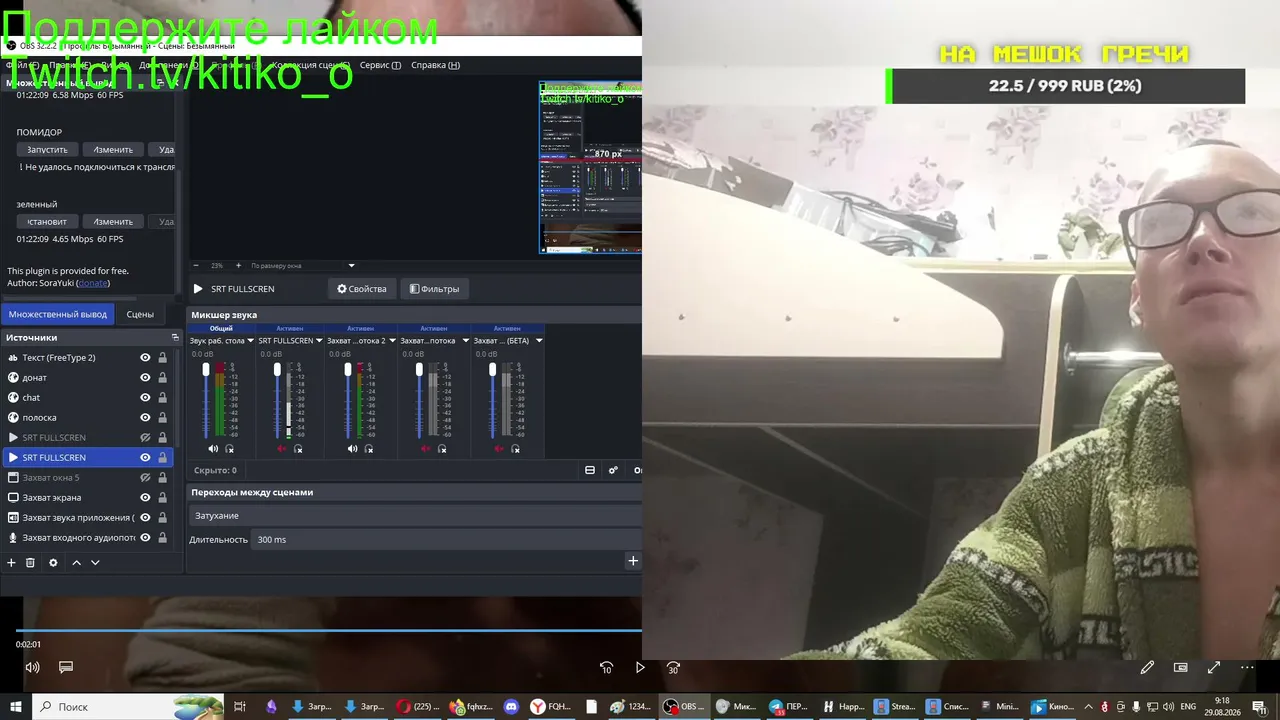Viewport: 1280px width, 720px height.
Task: Move the selected source up
Action: tap(76, 563)
